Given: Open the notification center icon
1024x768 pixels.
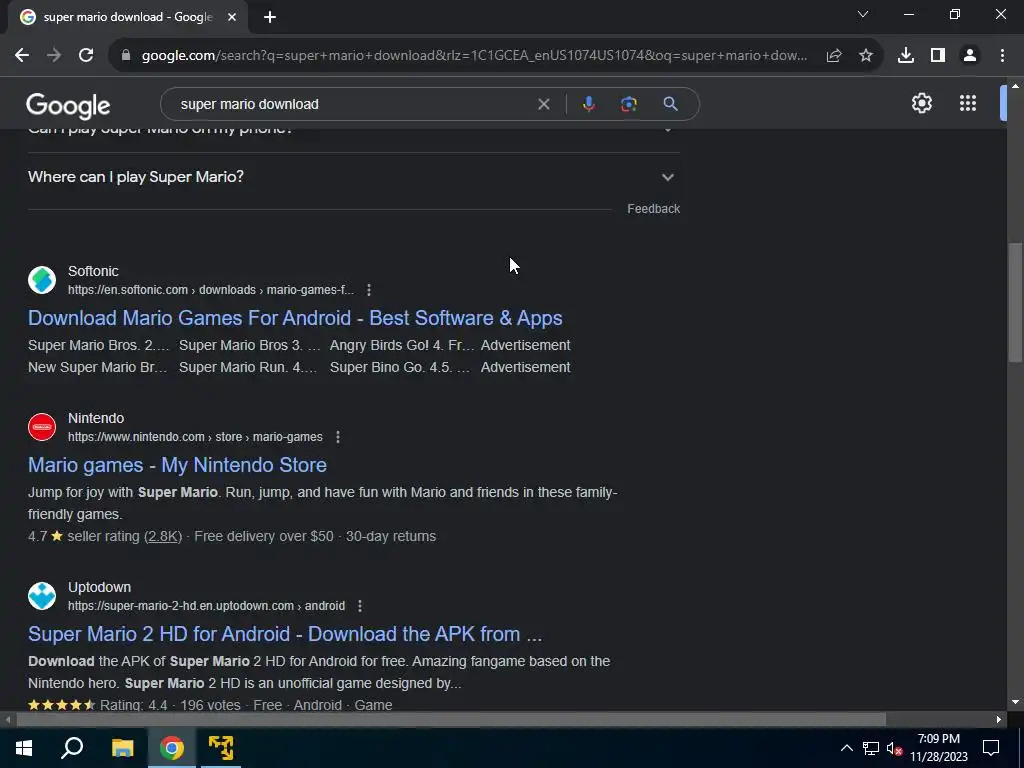Looking at the screenshot, I should pyautogui.click(x=991, y=748).
